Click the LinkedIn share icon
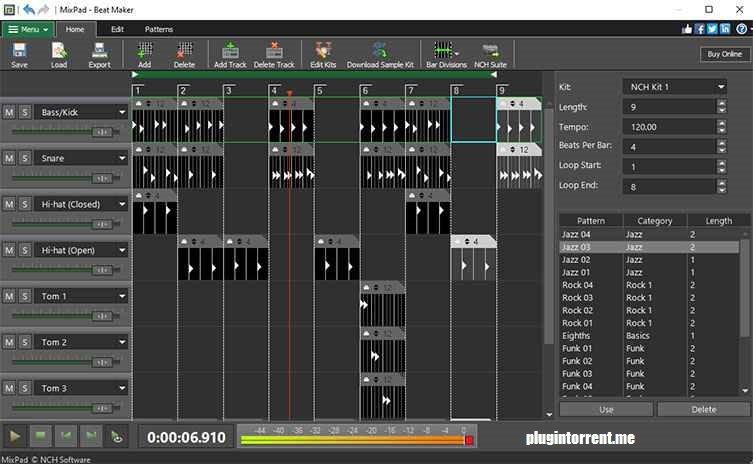This screenshot has width=753, height=464. click(725, 29)
